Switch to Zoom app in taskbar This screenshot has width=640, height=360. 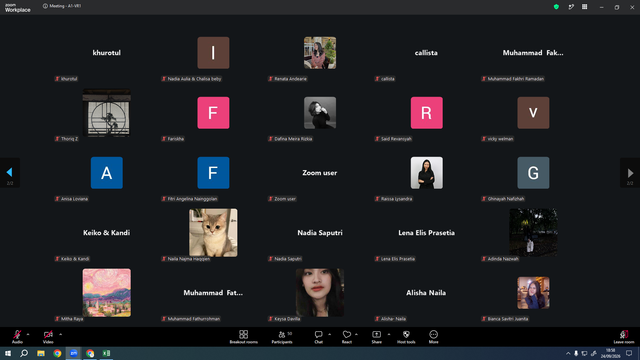point(73,353)
